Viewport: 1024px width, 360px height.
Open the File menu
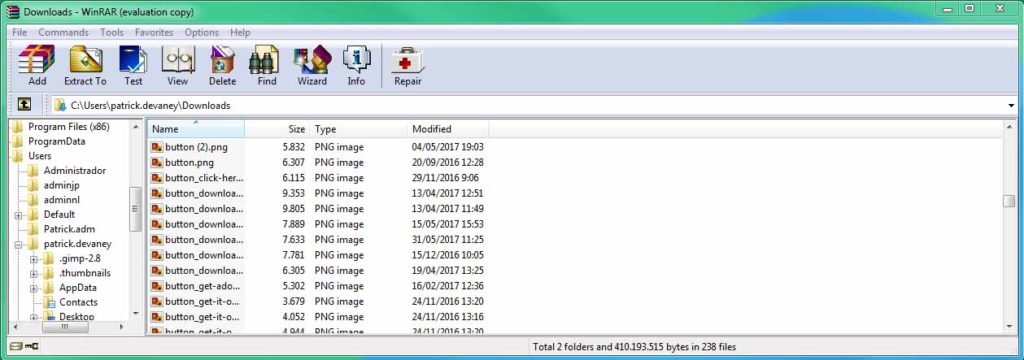coord(20,32)
